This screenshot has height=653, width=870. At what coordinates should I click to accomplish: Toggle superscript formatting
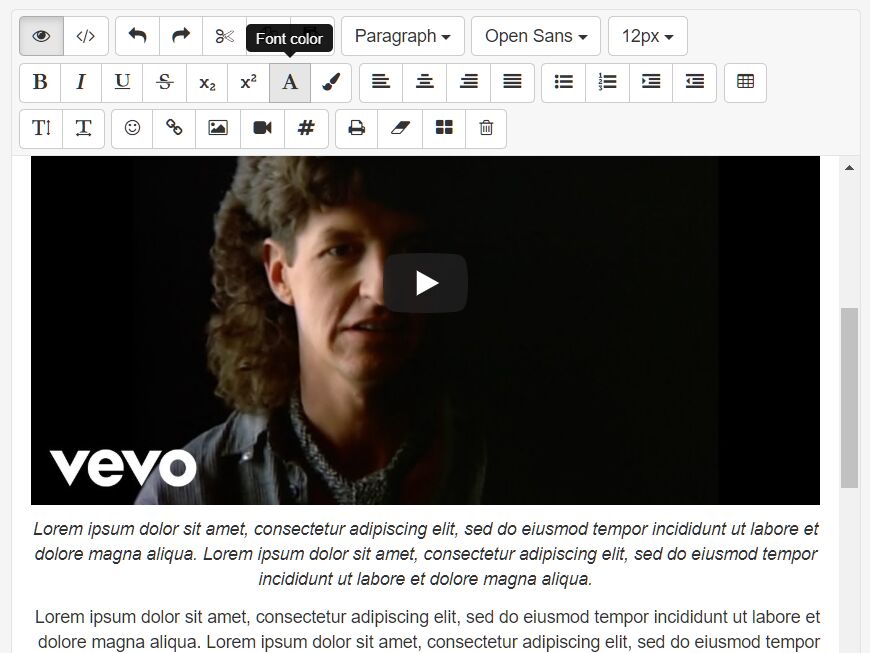249,82
